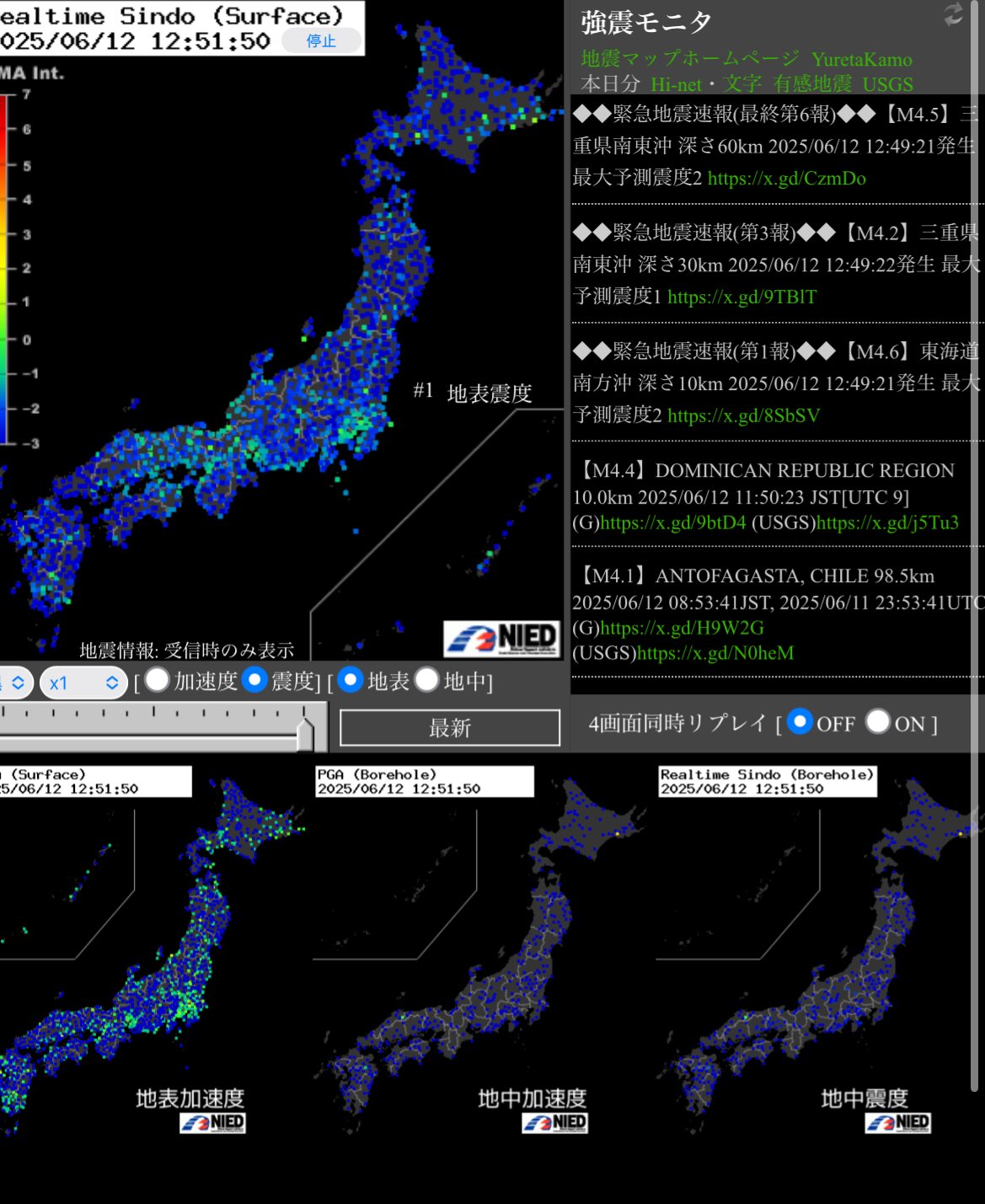The image size is (985, 1204).
Task: Open link https://x.gd/9TBlT
Action: tap(741, 297)
